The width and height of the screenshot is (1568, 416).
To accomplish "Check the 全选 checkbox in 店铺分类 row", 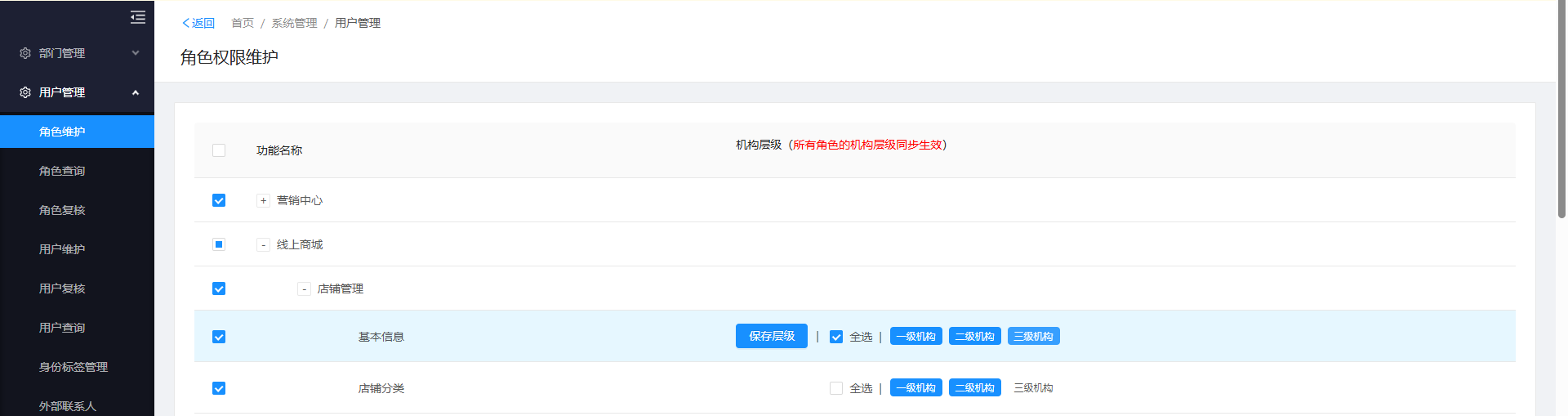I will [x=836, y=388].
